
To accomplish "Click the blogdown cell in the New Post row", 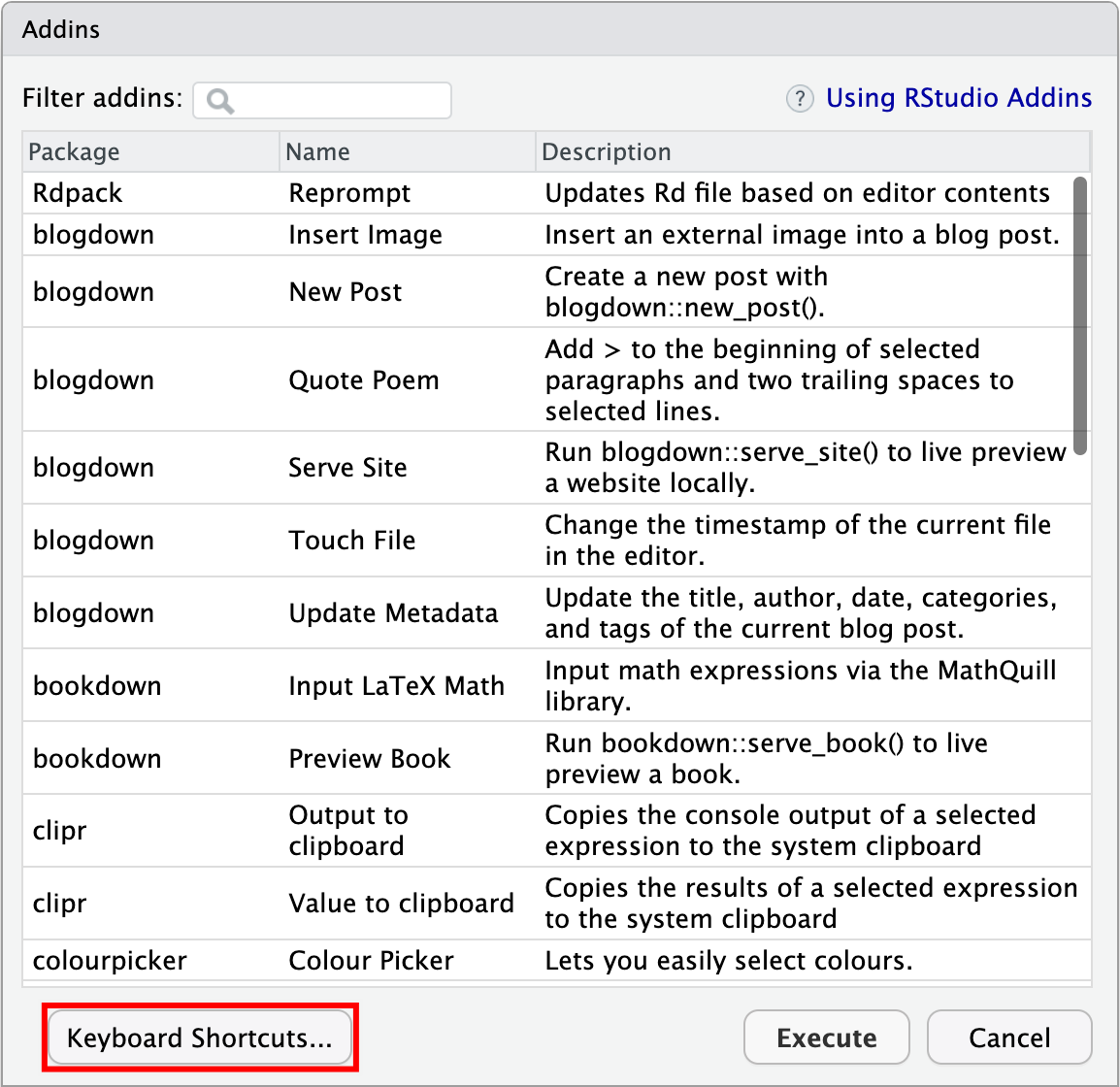I will 93,291.
